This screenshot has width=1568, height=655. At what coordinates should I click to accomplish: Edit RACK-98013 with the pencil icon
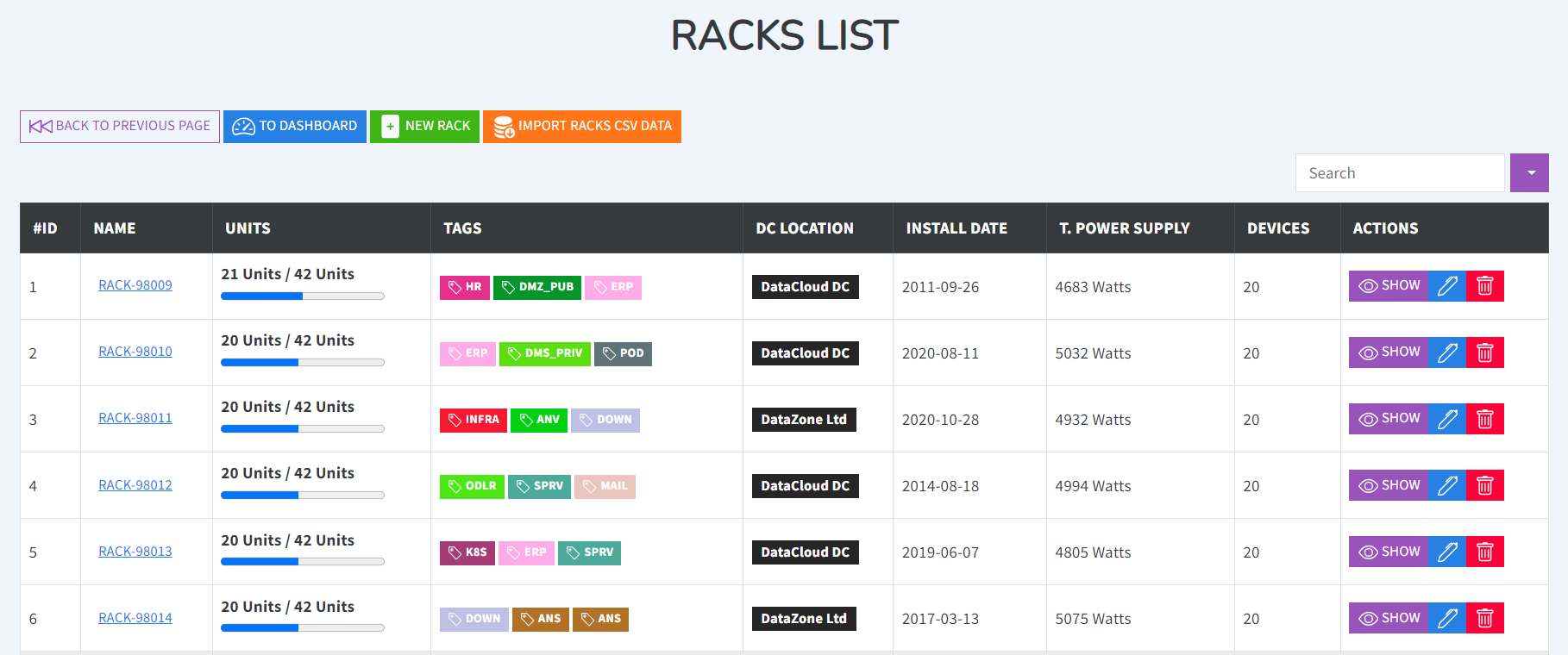[x=1447, y=552]
